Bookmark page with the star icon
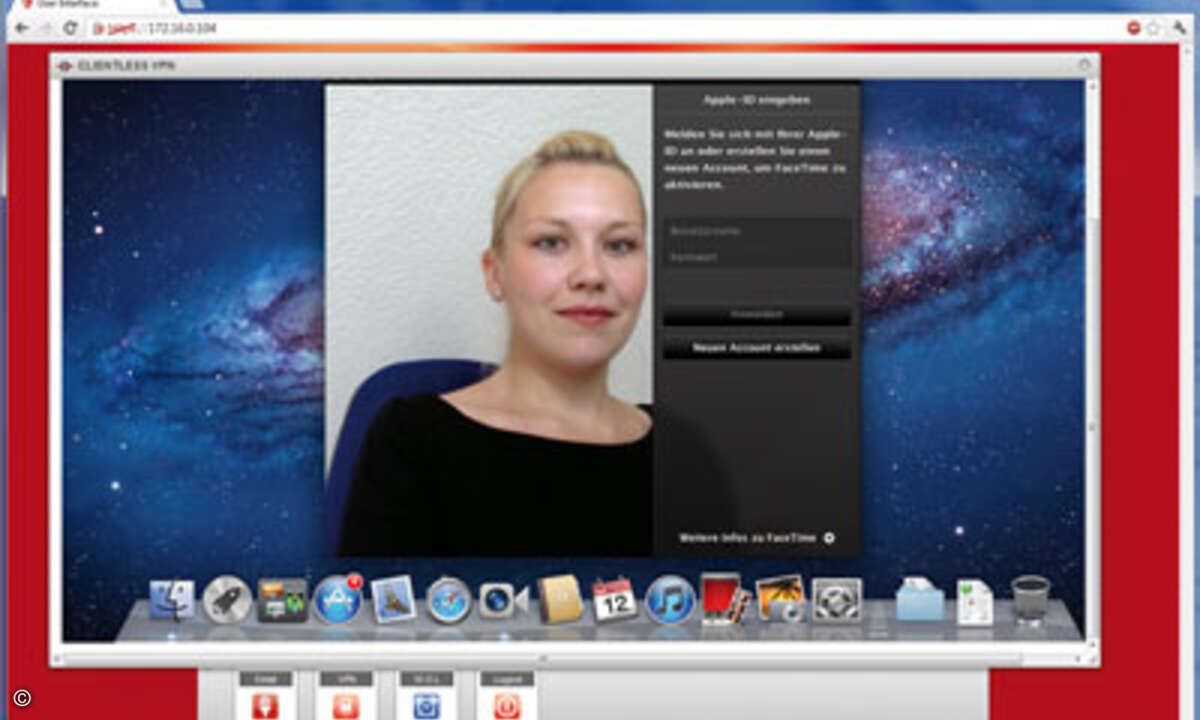Screen dimensions: 1200x720 [1153, 28]
